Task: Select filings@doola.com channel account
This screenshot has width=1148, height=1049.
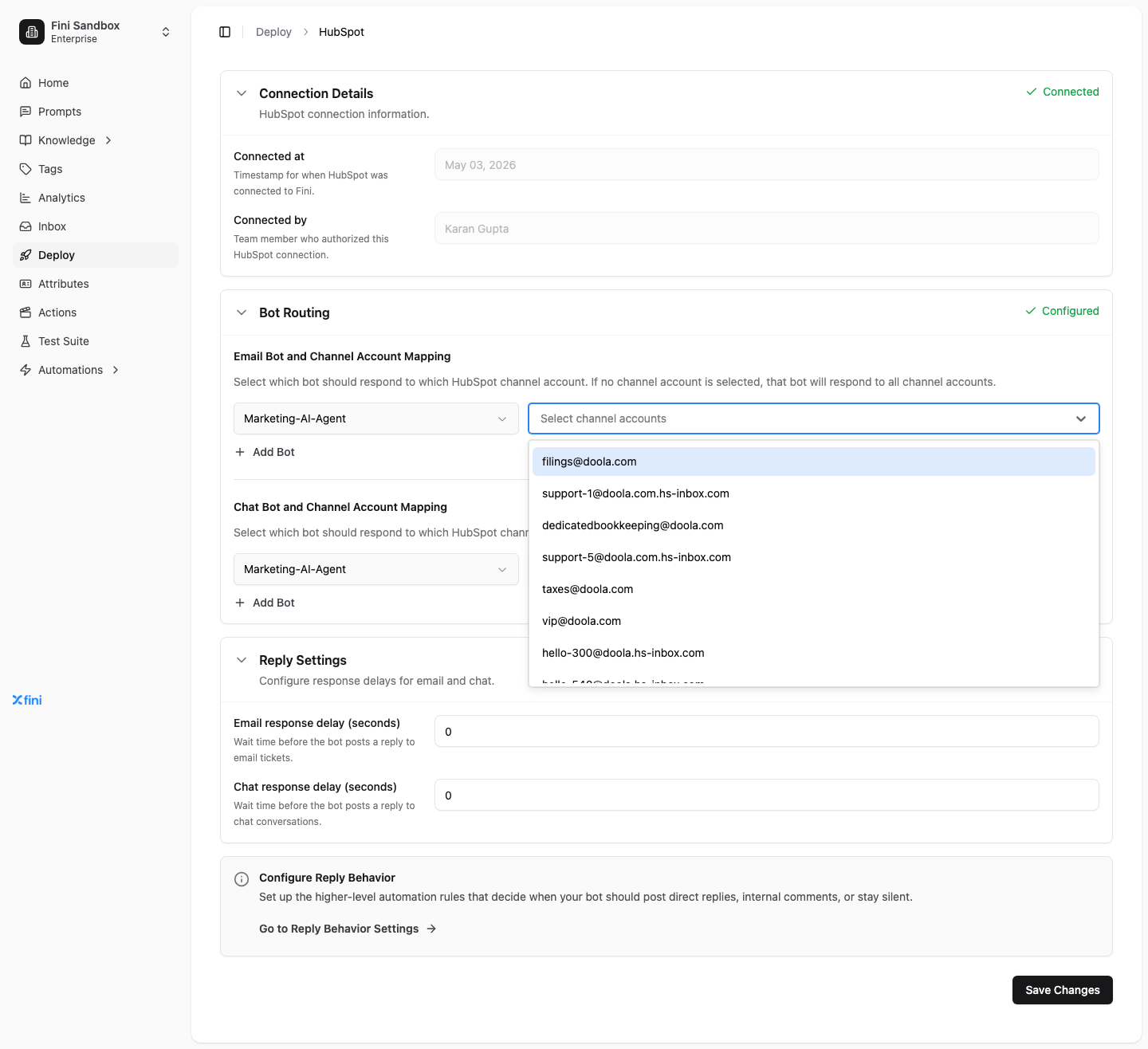Action: pos(814,462)
